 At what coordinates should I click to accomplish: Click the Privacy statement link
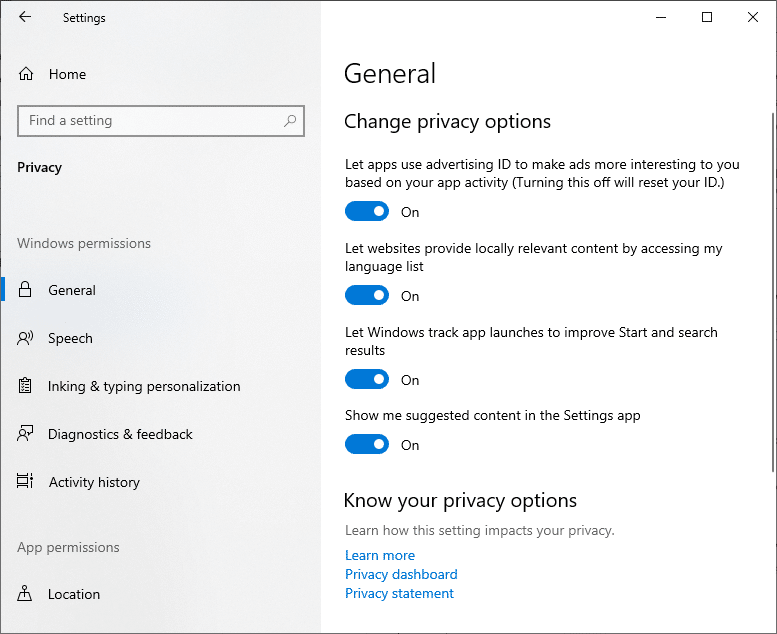point(399,593)
